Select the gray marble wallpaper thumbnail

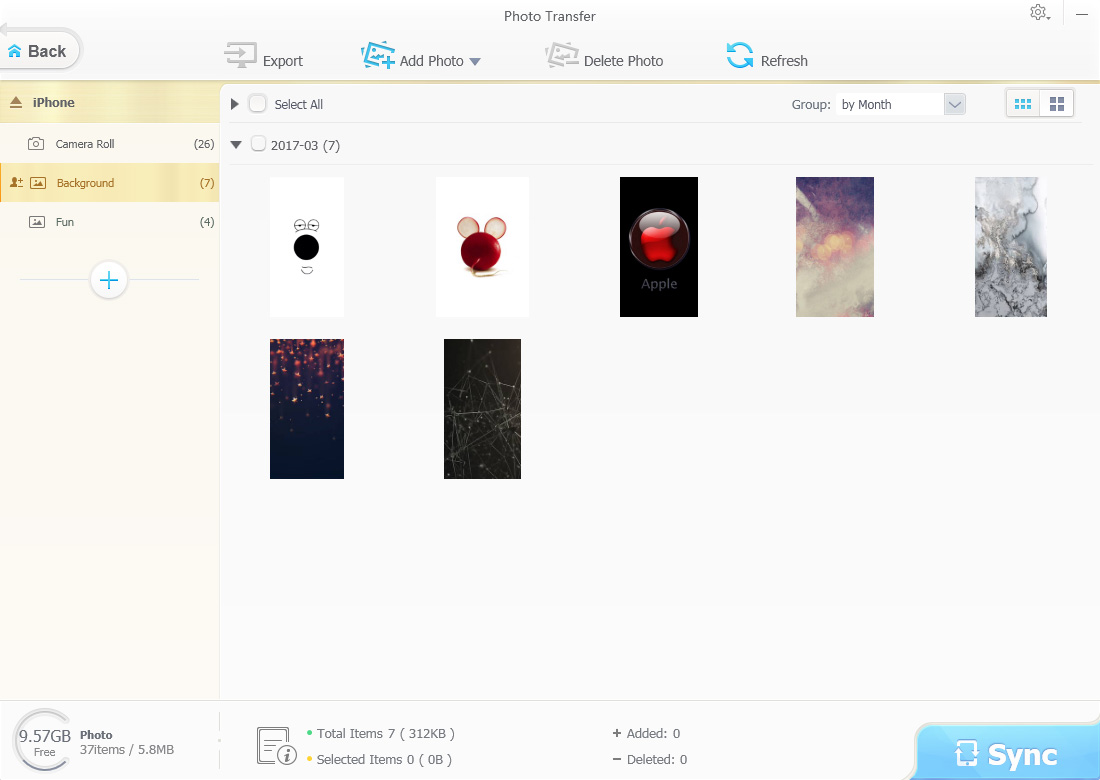click(1011, 247)
